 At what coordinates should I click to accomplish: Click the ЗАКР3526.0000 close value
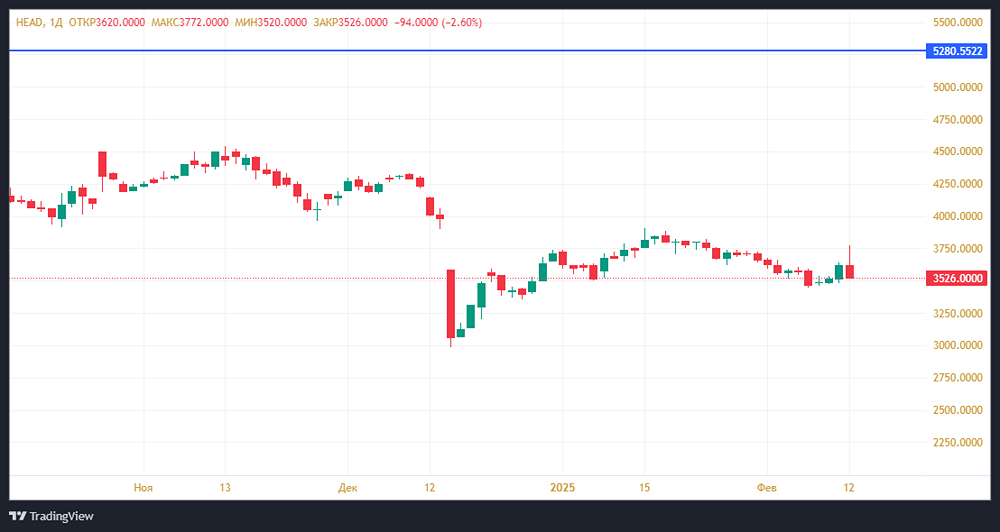(350, 22)
